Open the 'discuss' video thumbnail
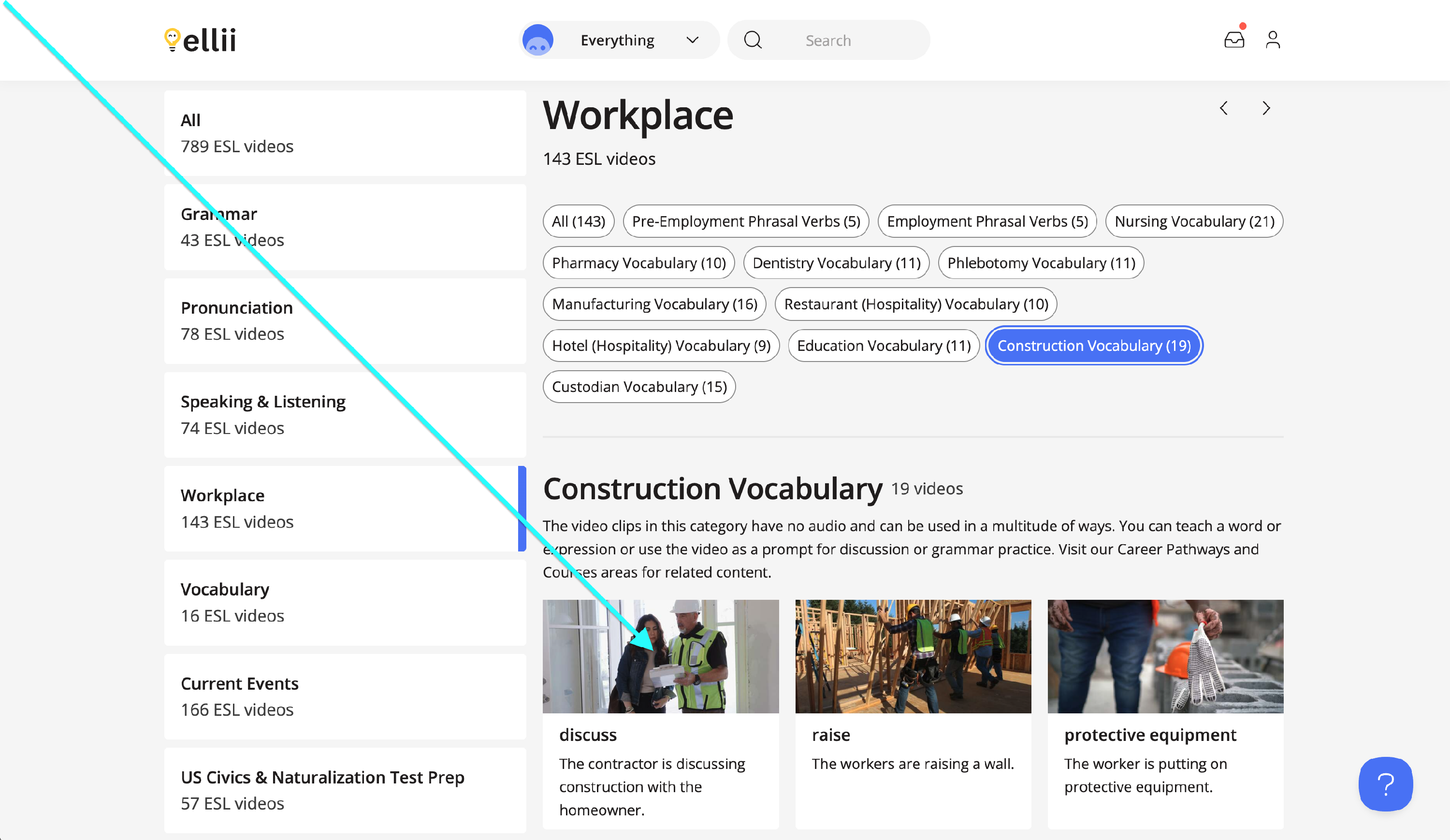The height and width of the screenshot is (840, 1450). pyautogui.click(x=660, y=656)
